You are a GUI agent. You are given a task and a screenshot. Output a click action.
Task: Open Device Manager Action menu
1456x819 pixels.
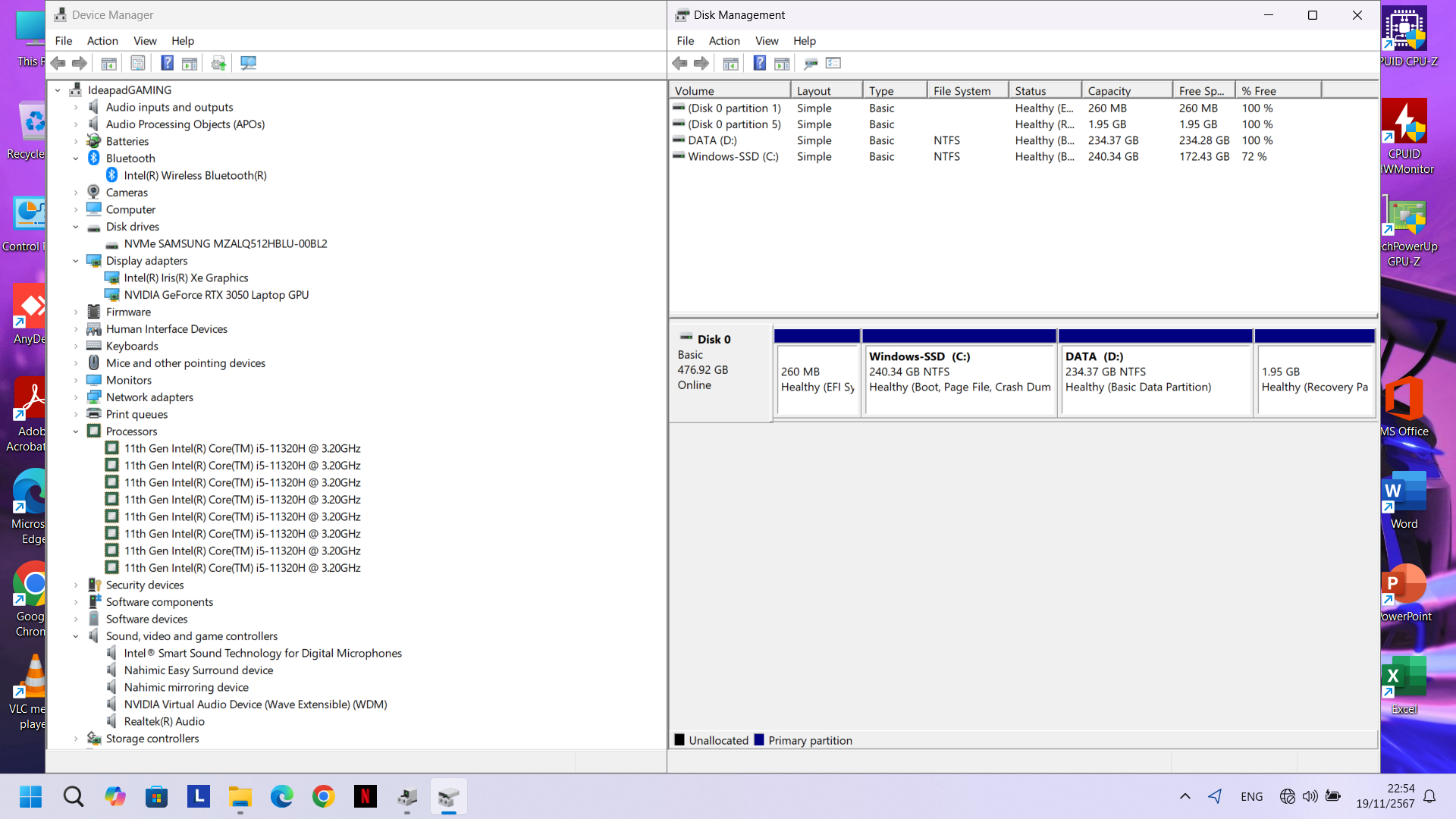pos(102,41)
